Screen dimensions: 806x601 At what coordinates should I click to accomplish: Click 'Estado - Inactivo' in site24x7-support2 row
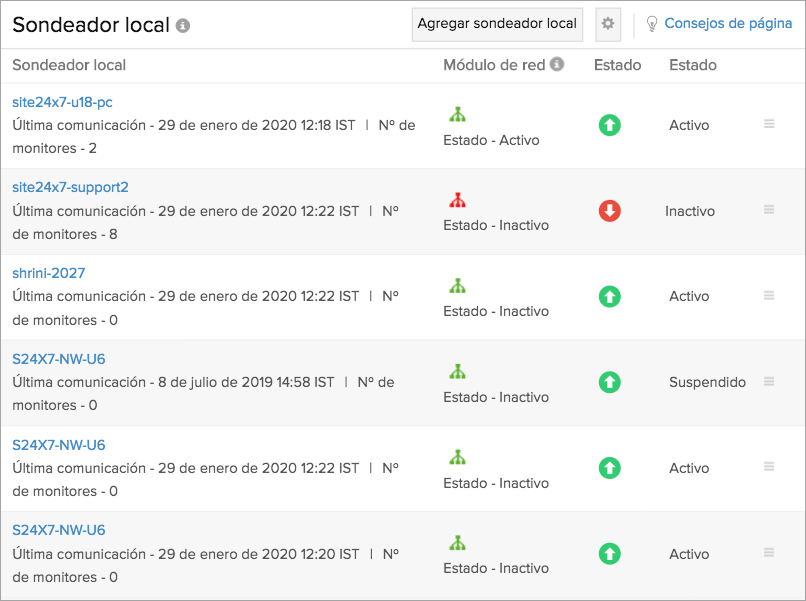pos(496,225)
